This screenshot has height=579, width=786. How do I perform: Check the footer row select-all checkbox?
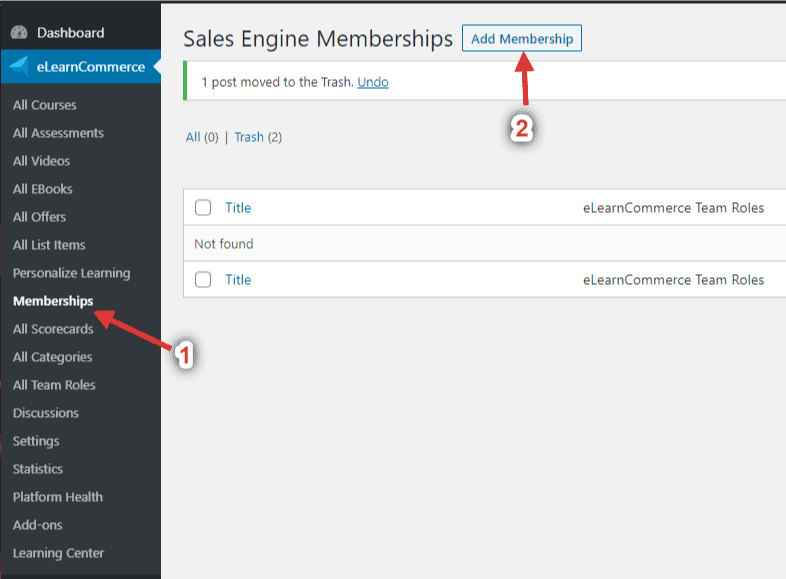point(203,280)
